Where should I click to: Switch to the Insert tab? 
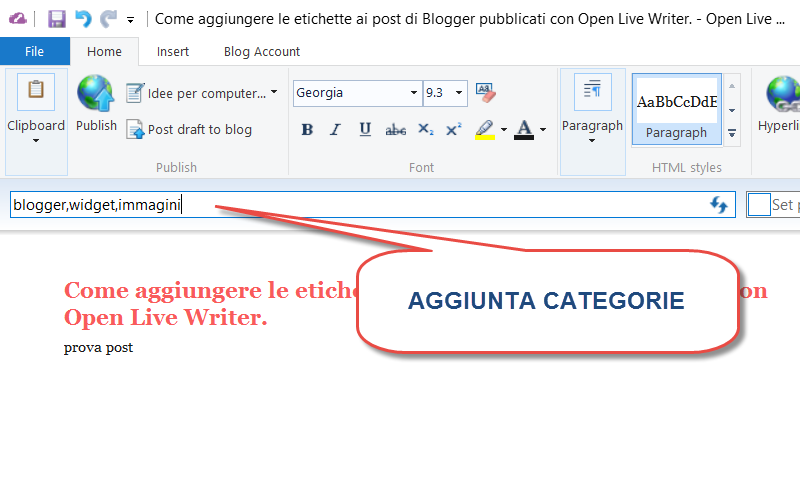pos(172,52)
